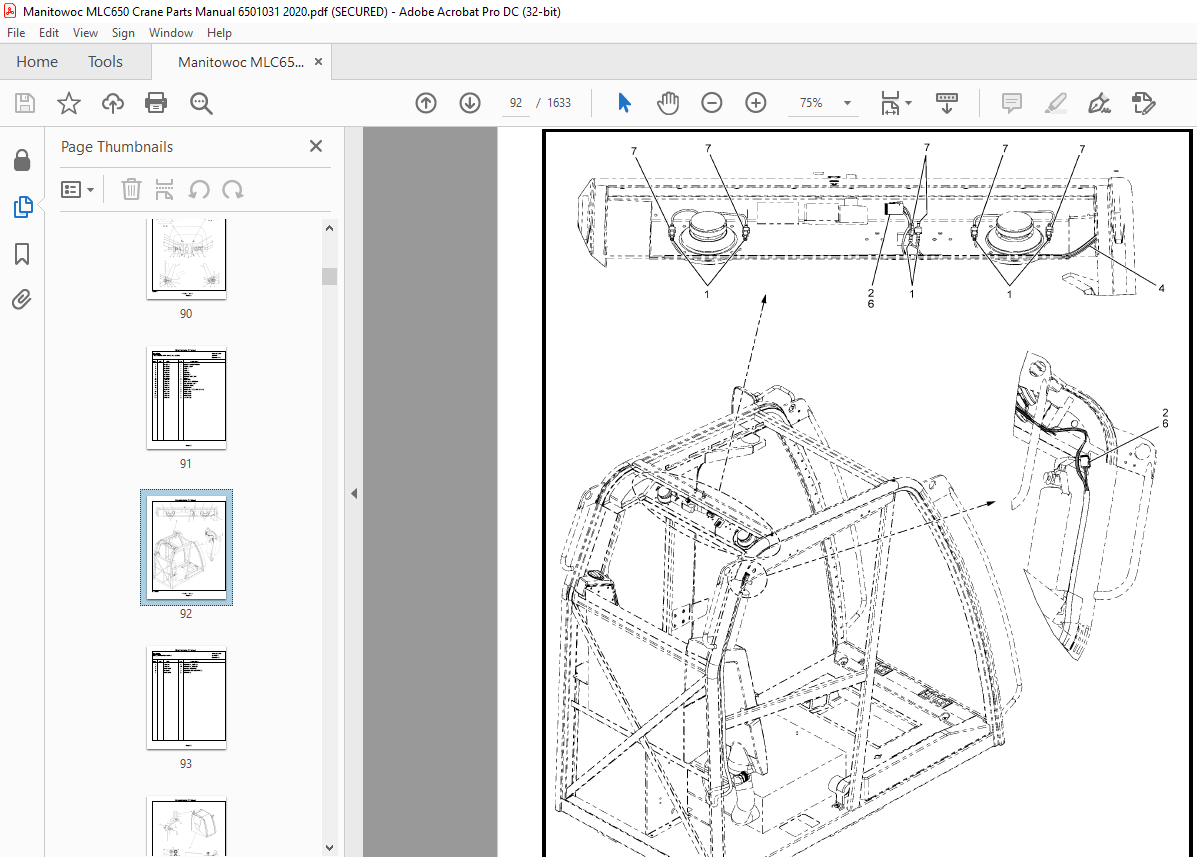Select page 91 thumbnail
1197x857 pixels.
(186, 398)
